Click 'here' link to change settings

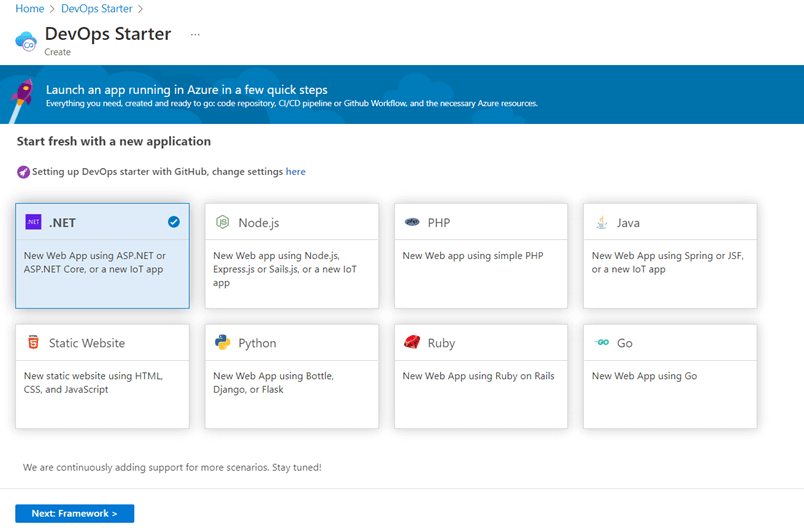coord(296,172)
